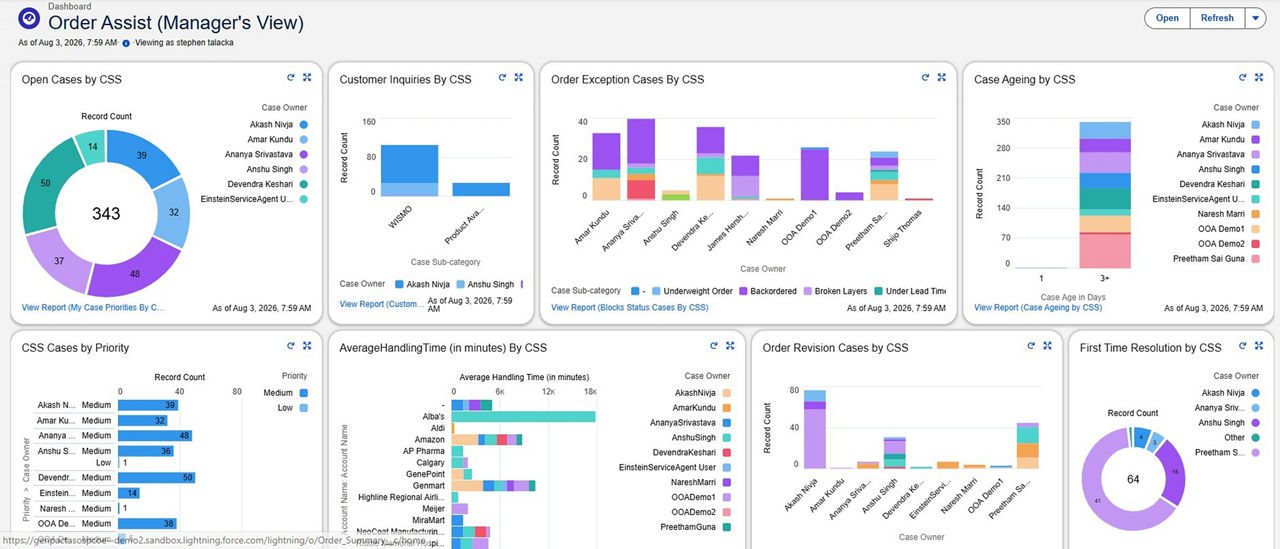Viewport: 1280px width, 549px height.
Task: Click the WISMO bar in Customer Inquiries chart
Action: (410, 170)
